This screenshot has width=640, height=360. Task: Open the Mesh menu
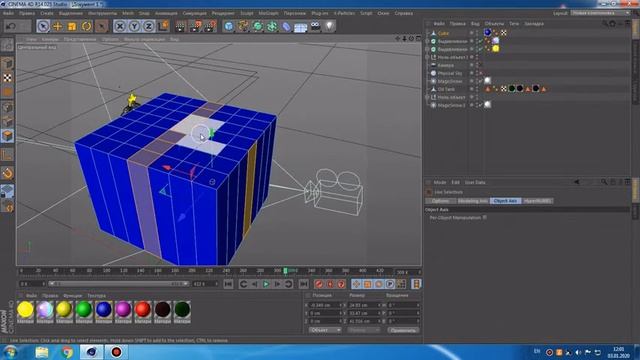click(128, 13)
